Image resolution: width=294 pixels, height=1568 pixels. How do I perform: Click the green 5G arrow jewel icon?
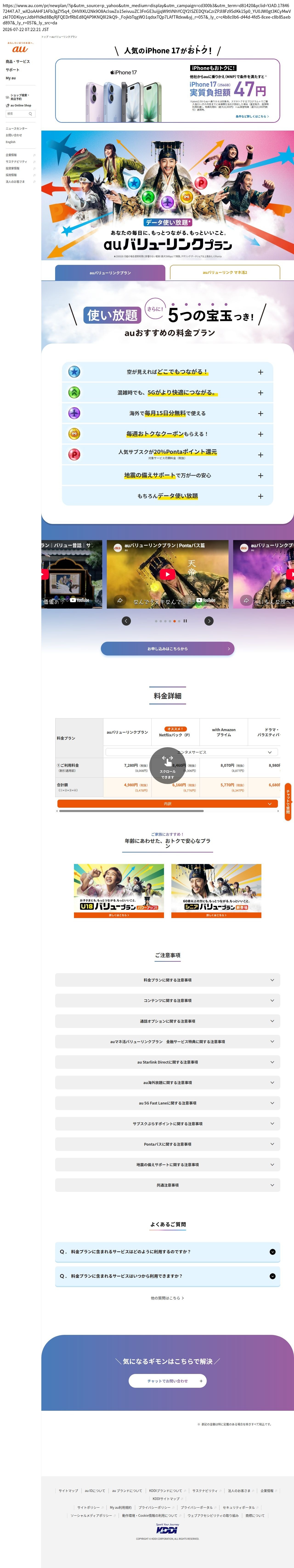click(x=74, y=393)
